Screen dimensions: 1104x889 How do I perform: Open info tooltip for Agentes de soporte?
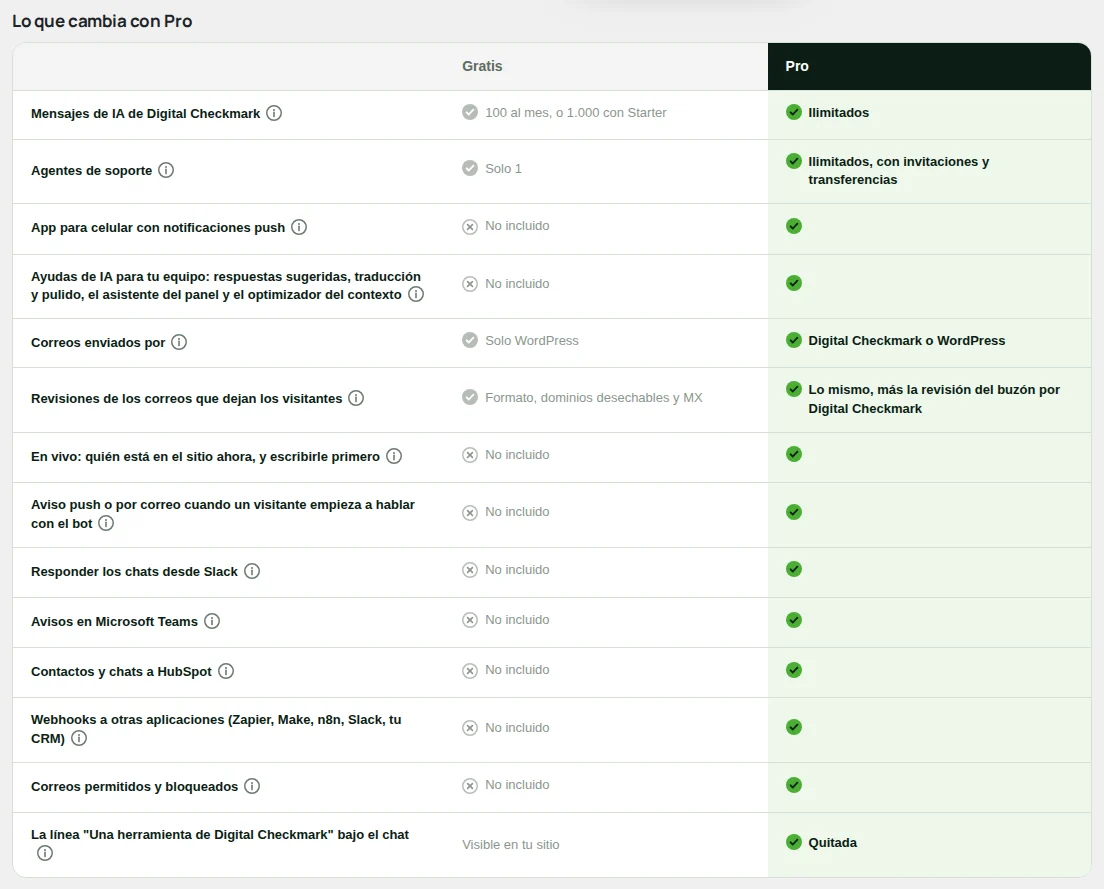(x=166, y=170)
